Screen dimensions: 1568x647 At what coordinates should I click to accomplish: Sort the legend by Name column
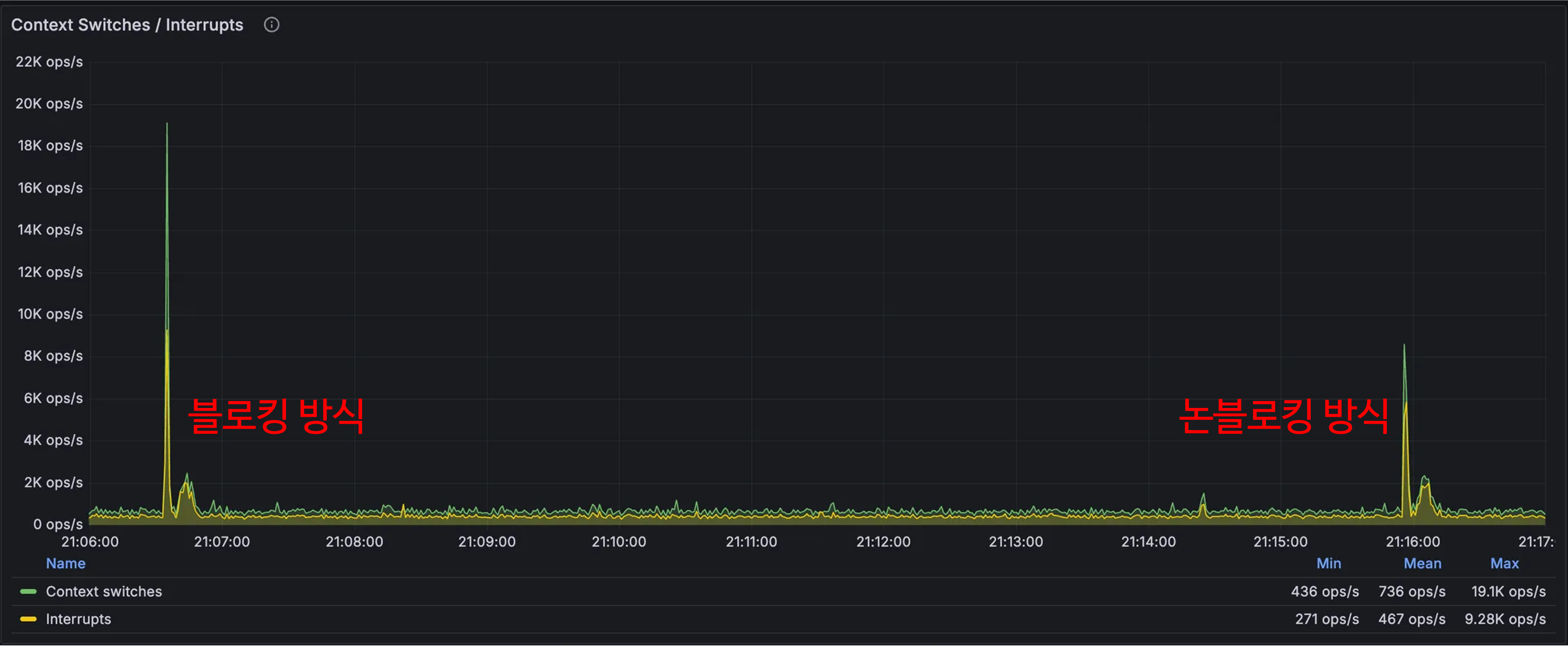tap(66, 563)
